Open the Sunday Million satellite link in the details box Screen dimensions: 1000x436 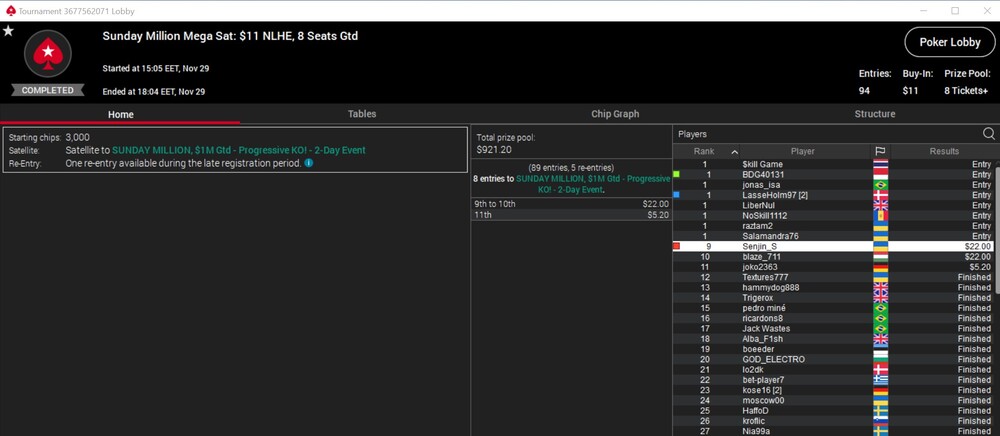tap(239, 150)
